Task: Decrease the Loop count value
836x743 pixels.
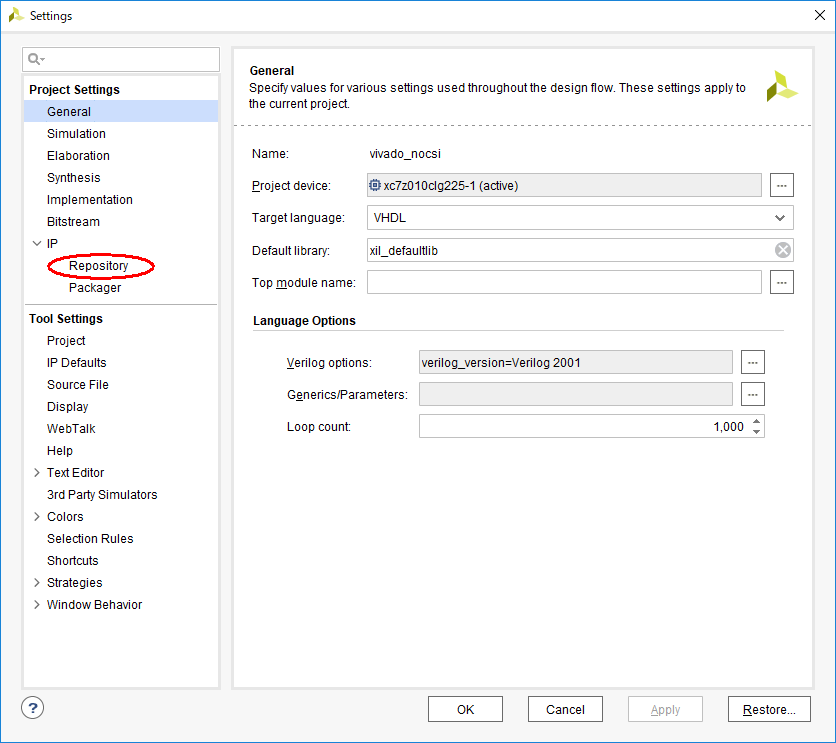Action: click(757, 432)
